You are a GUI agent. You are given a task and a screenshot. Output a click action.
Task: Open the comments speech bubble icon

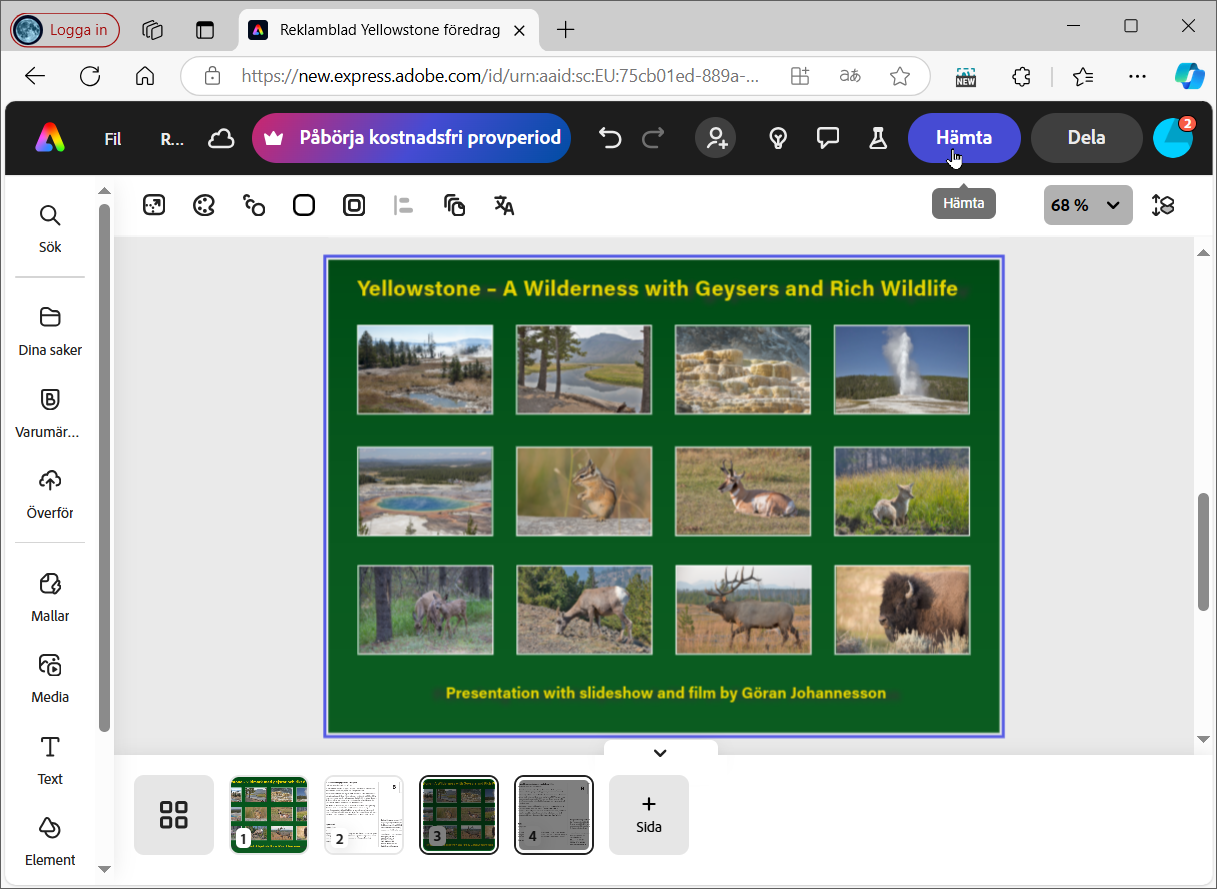tap(828, 138)
